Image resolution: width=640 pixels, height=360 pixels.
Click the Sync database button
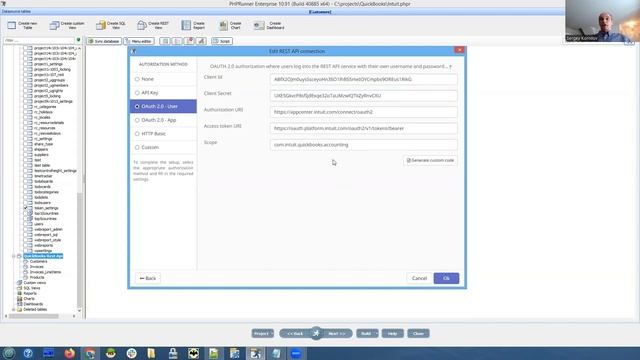click(x=104, y=41)
